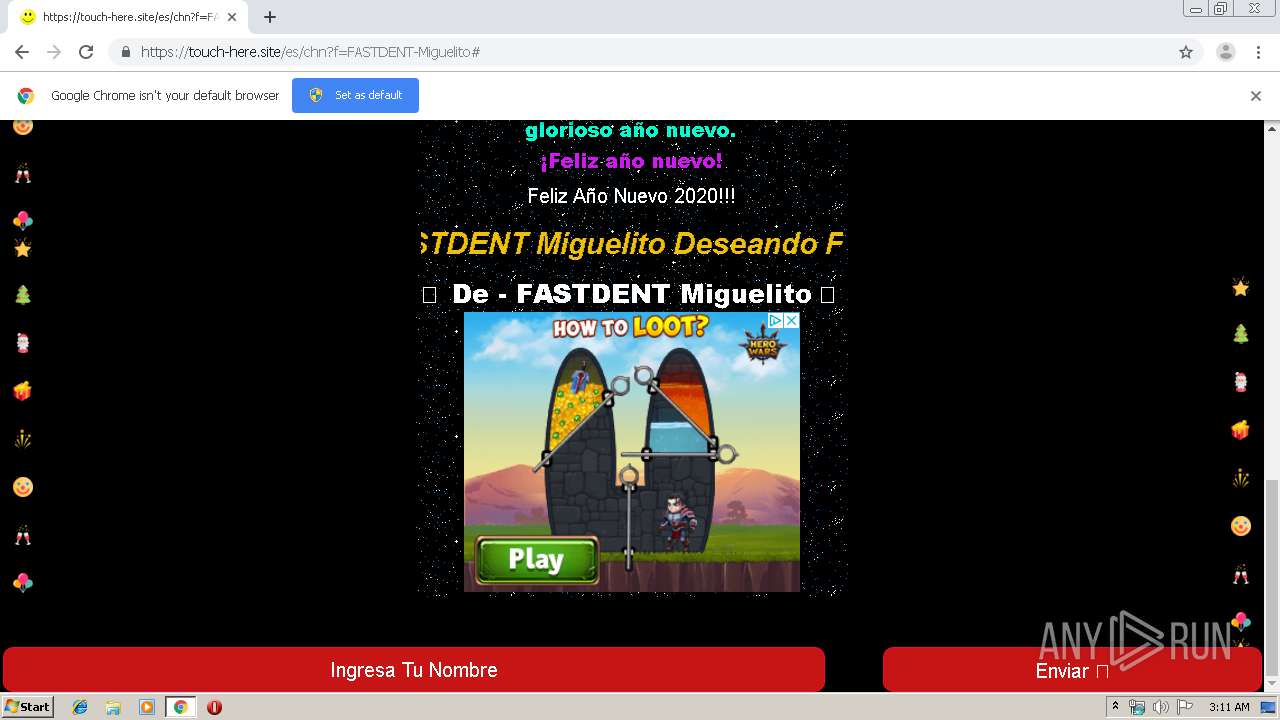1280x720 pixels.
Task: Open the Chrome profile avatar
Action: (1226, 52)
